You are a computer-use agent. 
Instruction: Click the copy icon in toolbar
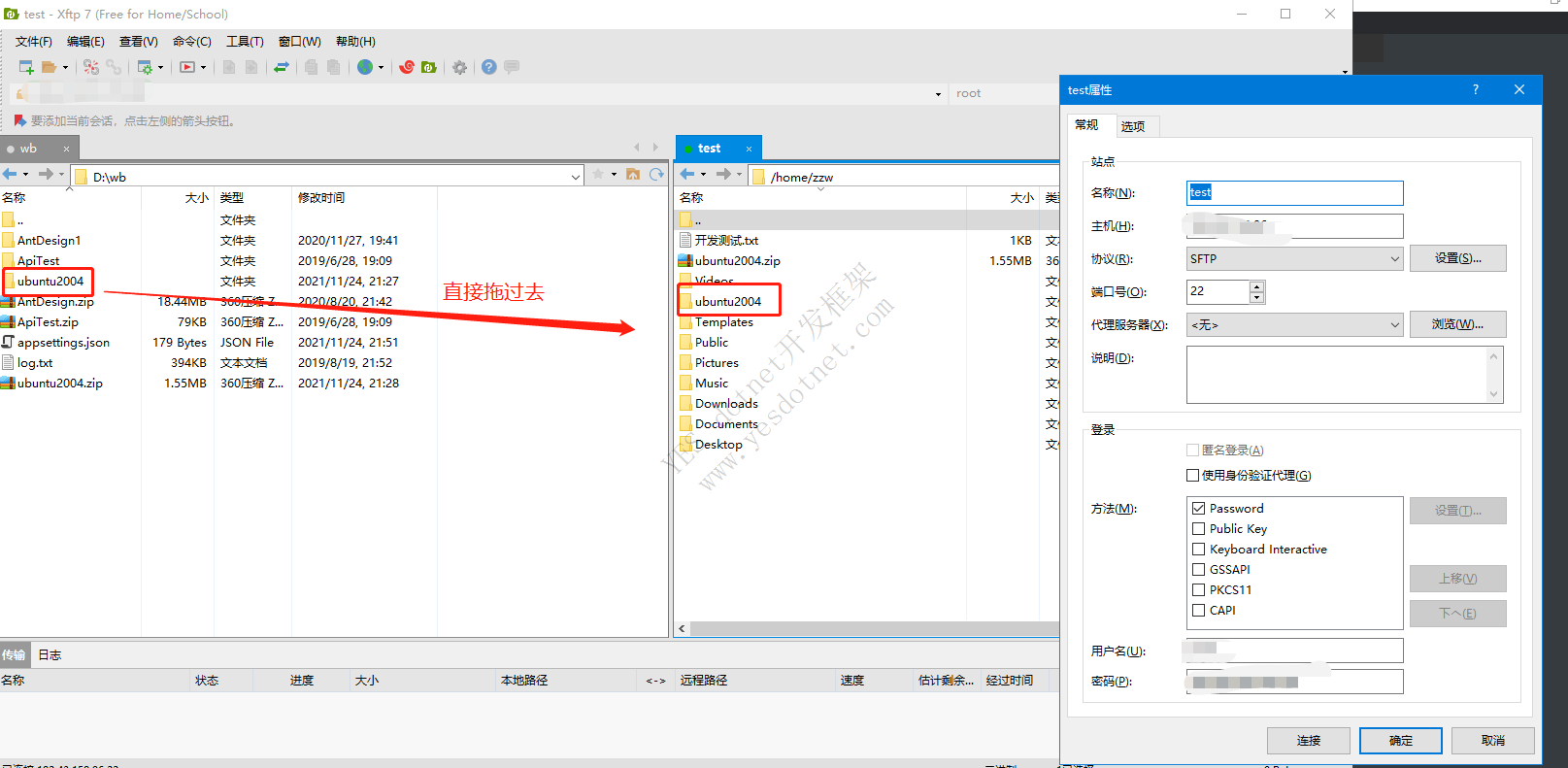click(x=312, y=67)
